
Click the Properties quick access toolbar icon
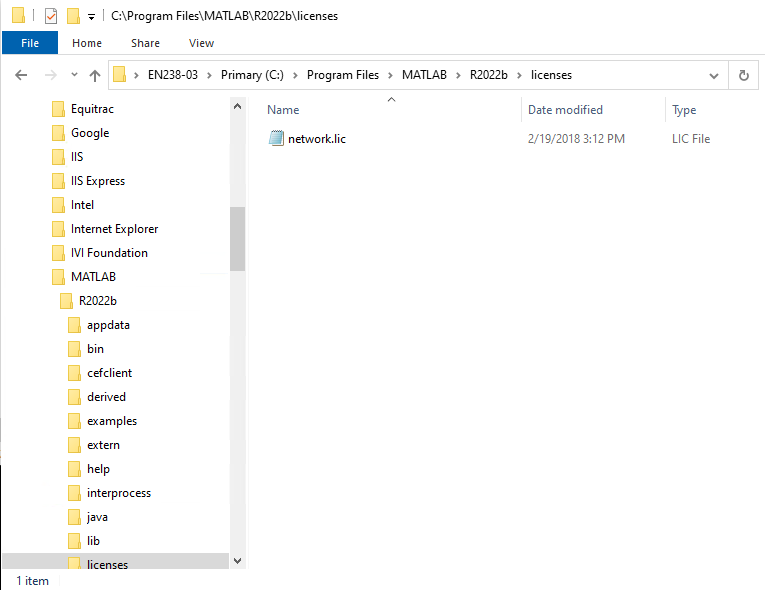click(x=51, y=16)
